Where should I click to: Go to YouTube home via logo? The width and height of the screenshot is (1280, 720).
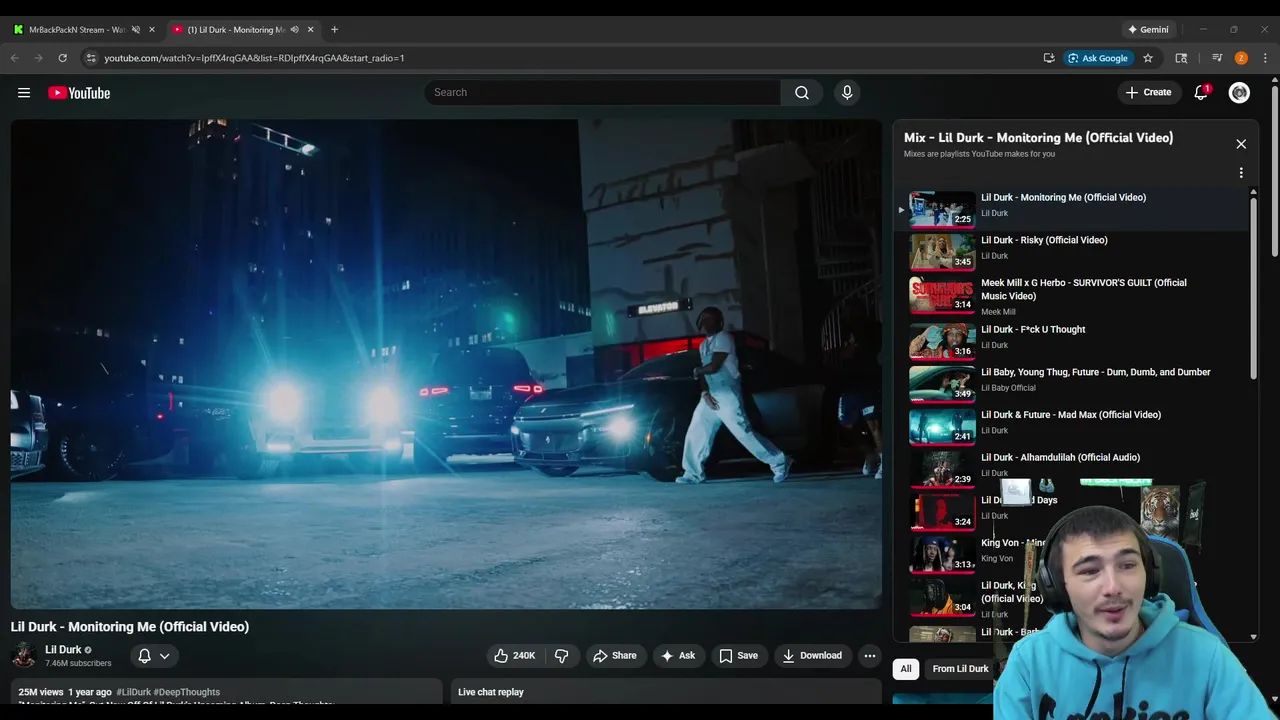[x=79, y=93]
